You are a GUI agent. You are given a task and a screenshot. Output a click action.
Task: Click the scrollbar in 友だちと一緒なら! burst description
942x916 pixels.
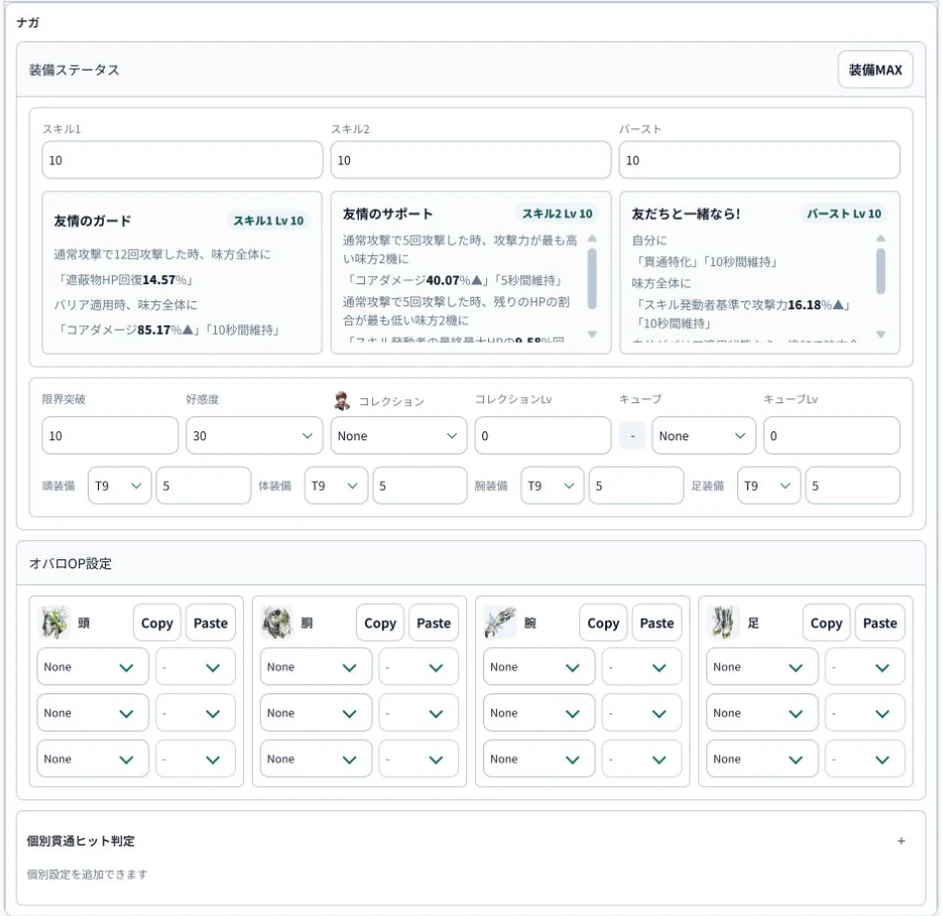[x=881, y=271]
